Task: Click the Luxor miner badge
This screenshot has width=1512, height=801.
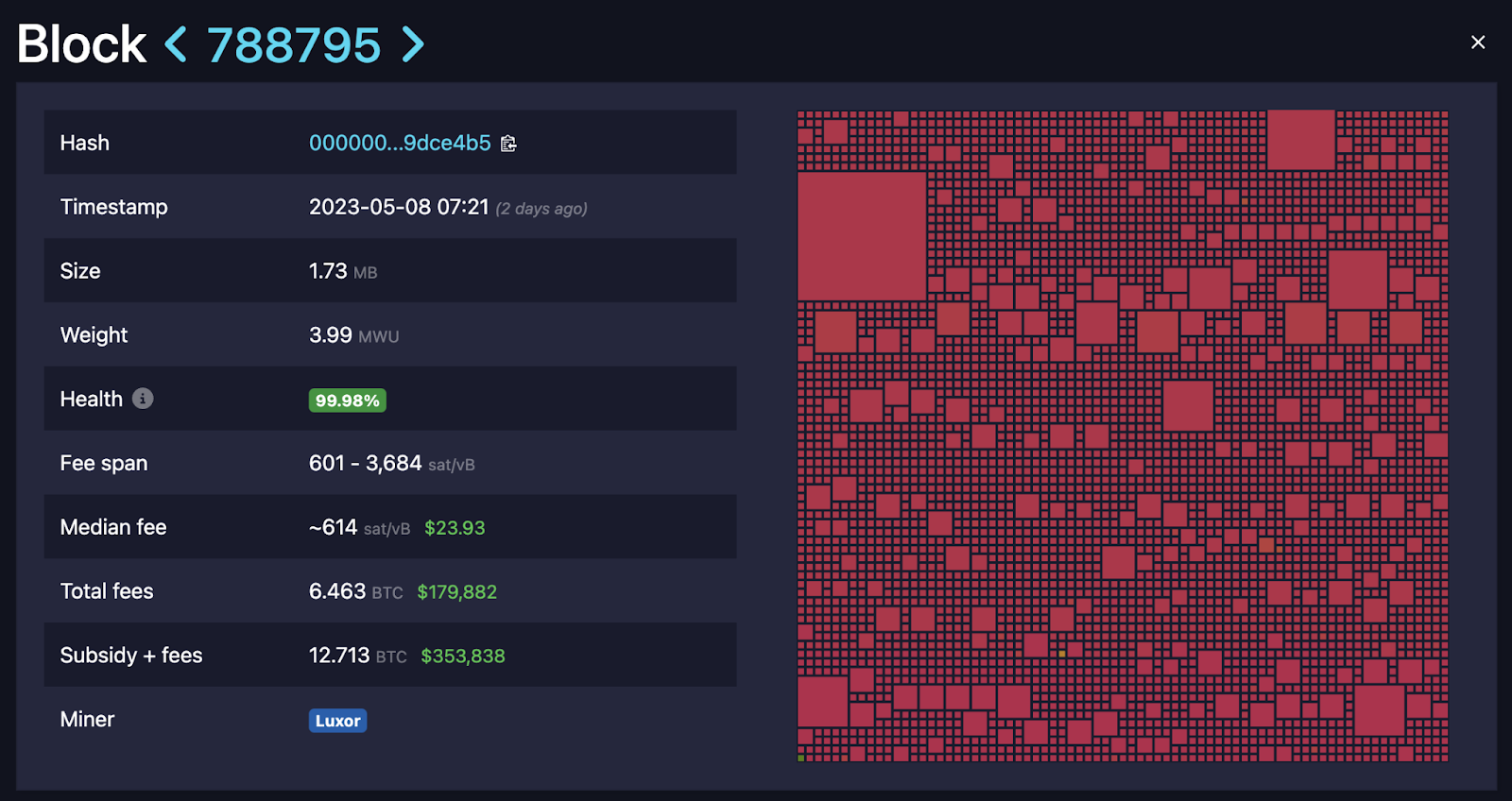Action: point(337,721)
